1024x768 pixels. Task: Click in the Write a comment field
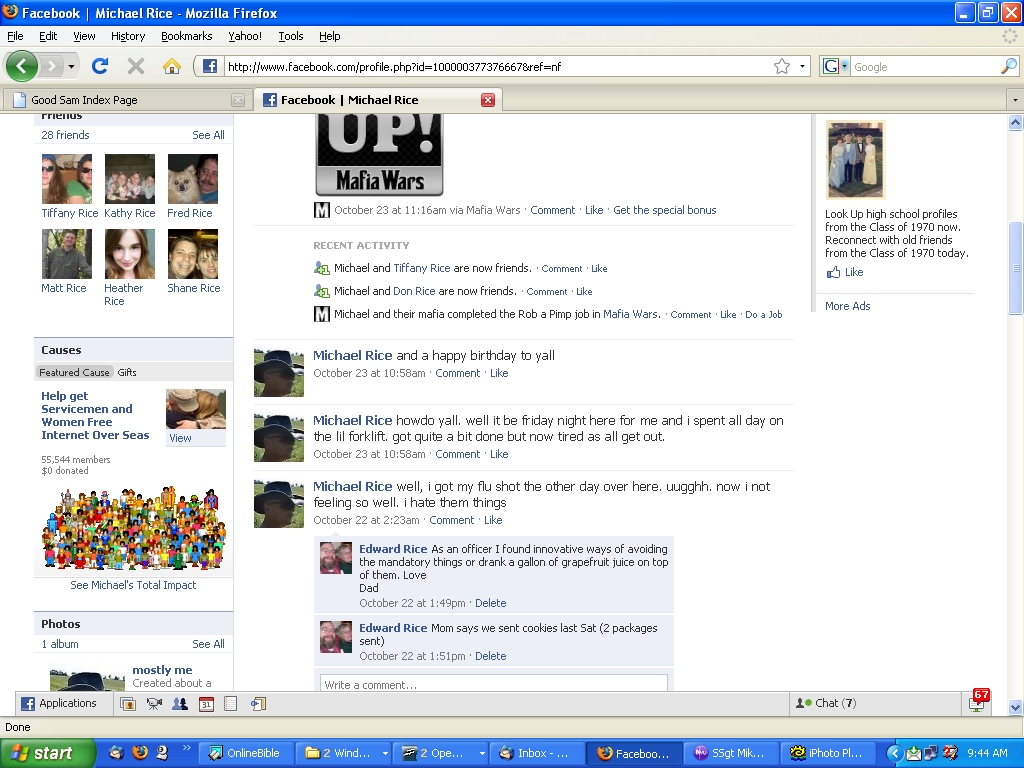tap(494, 684)
